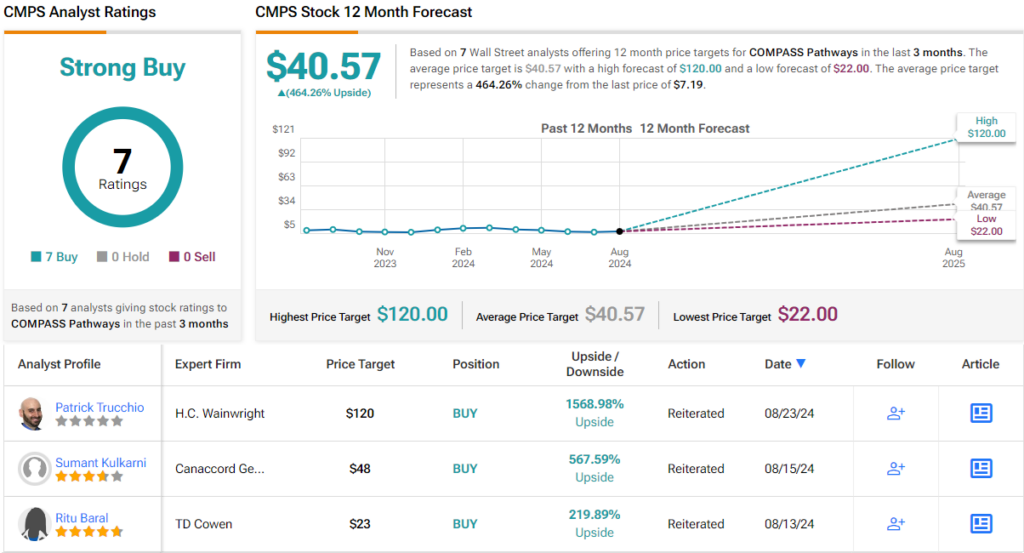The height and width of the screenshot is (553, 1024).
Task: Click the follow icon for Sumant Kulkarni
Action: (895, 468)
